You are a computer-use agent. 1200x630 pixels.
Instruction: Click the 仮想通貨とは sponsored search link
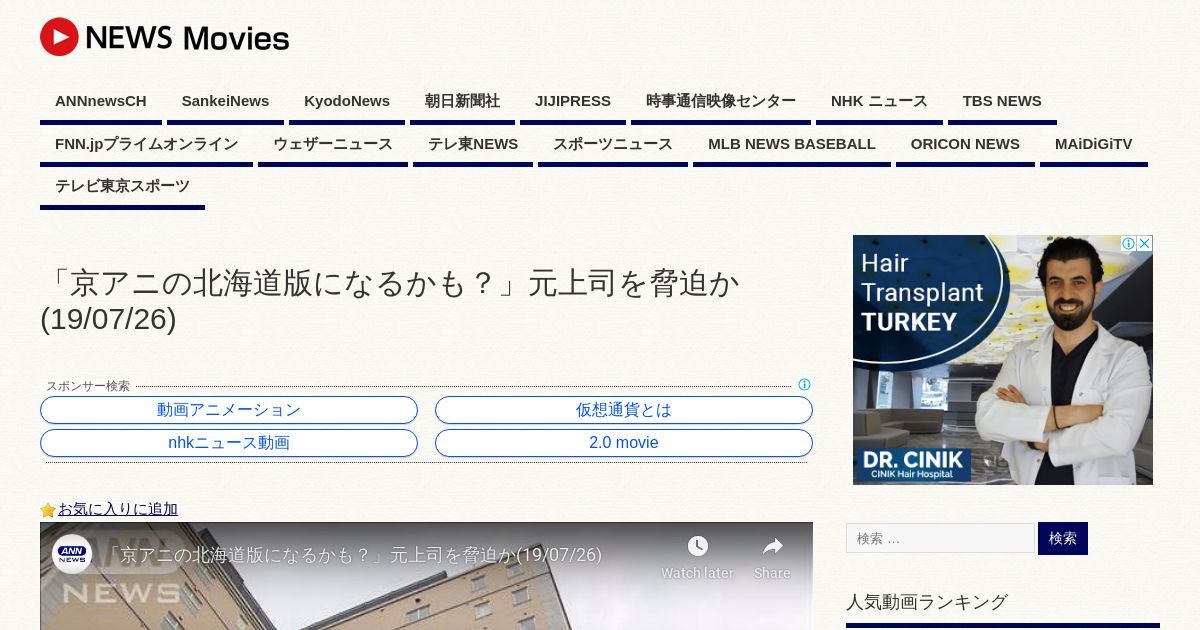coord(624,410)
